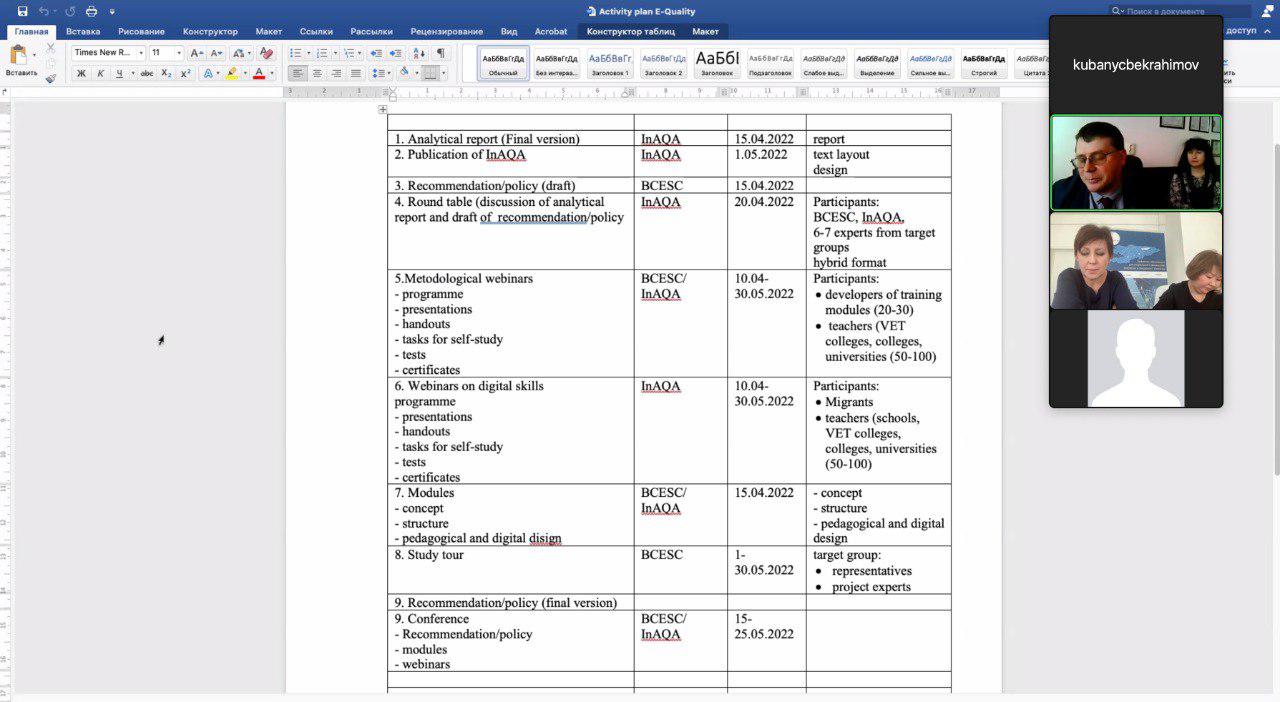Show or hide paragraph marks (¶)

pyautogui.click(x=441, y=53)
